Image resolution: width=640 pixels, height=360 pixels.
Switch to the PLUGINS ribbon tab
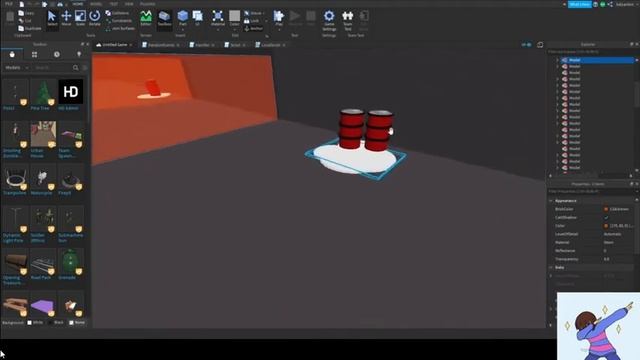click(x=147, y=4)
